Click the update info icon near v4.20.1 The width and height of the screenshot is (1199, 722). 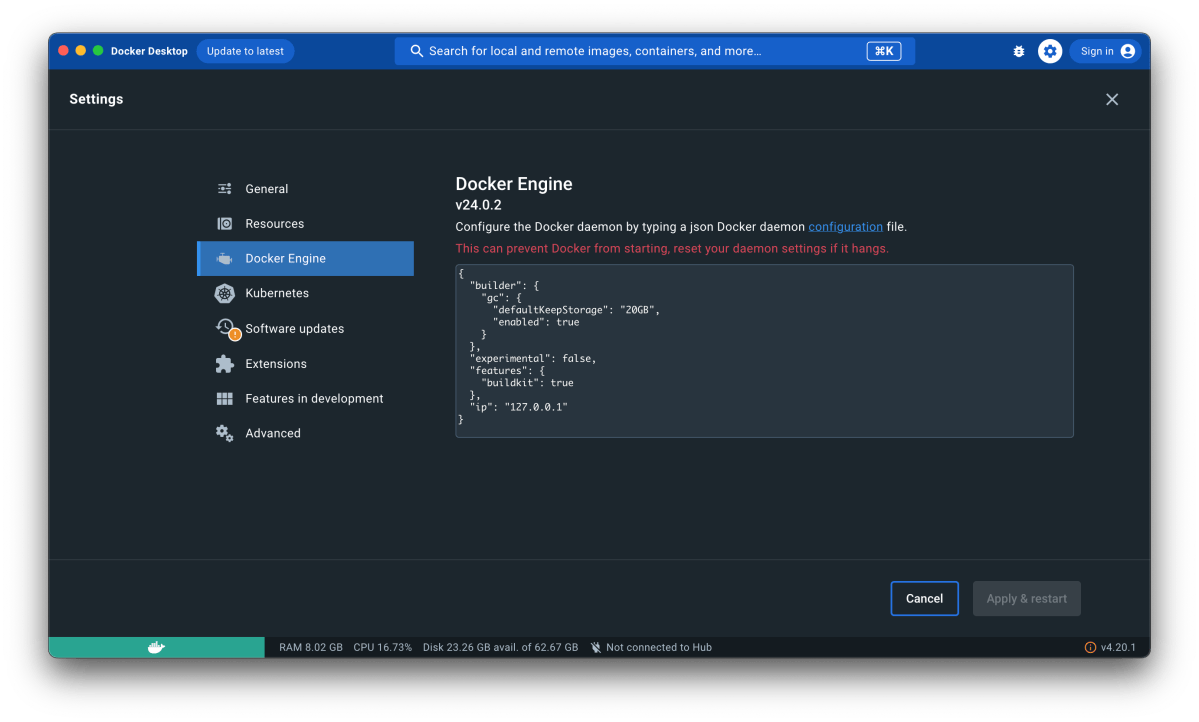click(1090, 647)
